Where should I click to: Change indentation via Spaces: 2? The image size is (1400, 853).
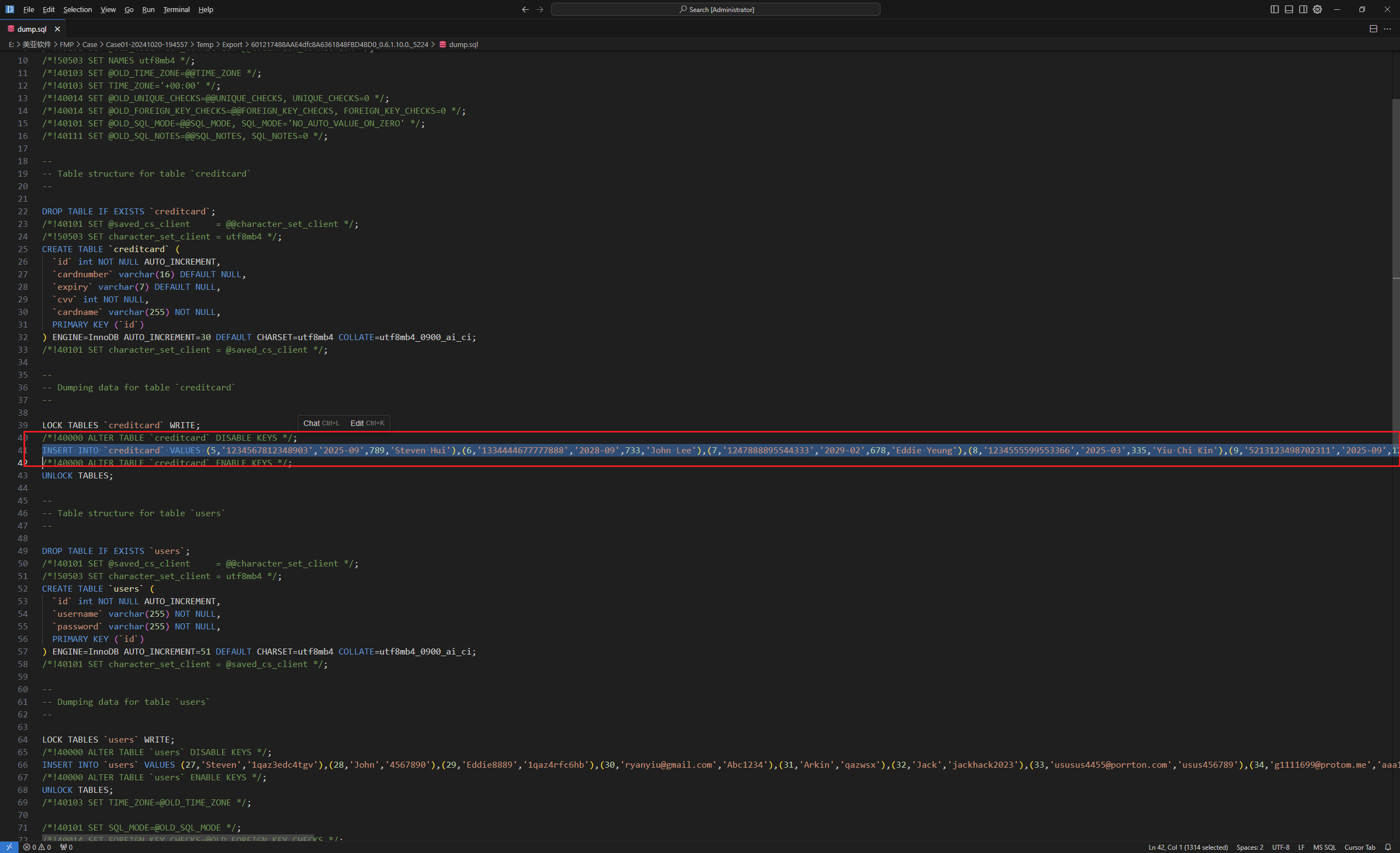click(1250, 847)
